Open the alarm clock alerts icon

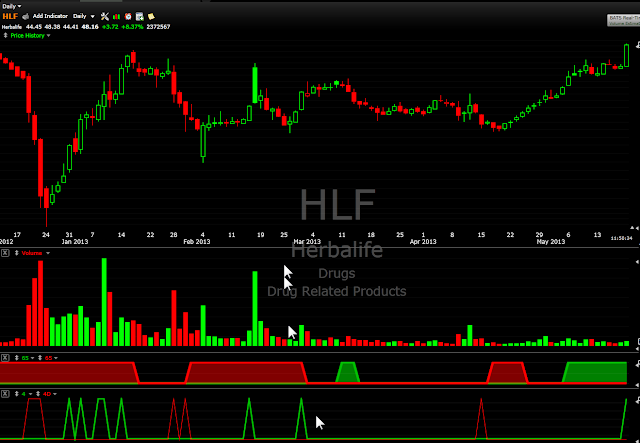[128, 16]
